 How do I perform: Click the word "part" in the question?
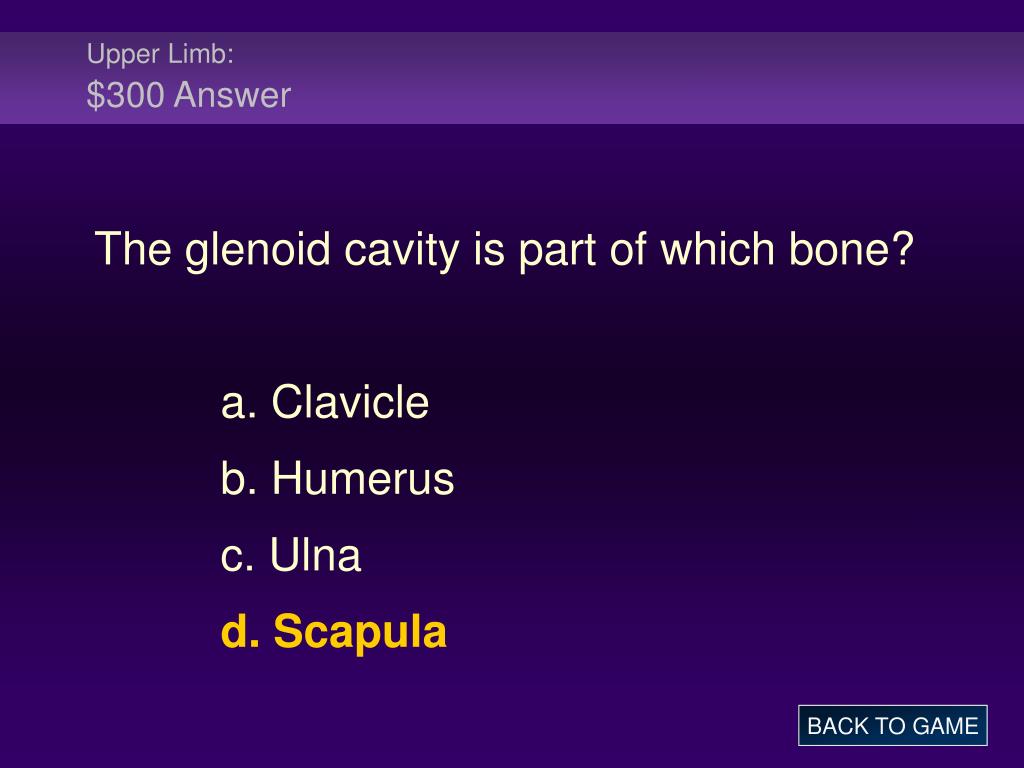tap(557, 251)
